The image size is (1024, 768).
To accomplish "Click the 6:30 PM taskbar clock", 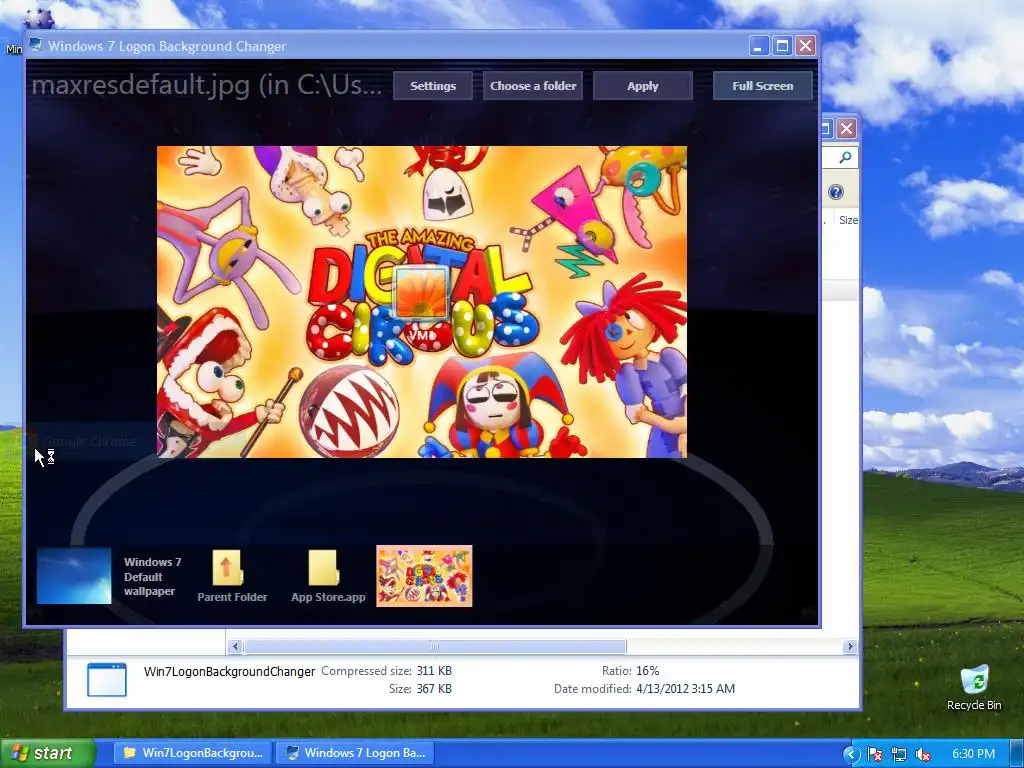I will click(x=974, y=754).
